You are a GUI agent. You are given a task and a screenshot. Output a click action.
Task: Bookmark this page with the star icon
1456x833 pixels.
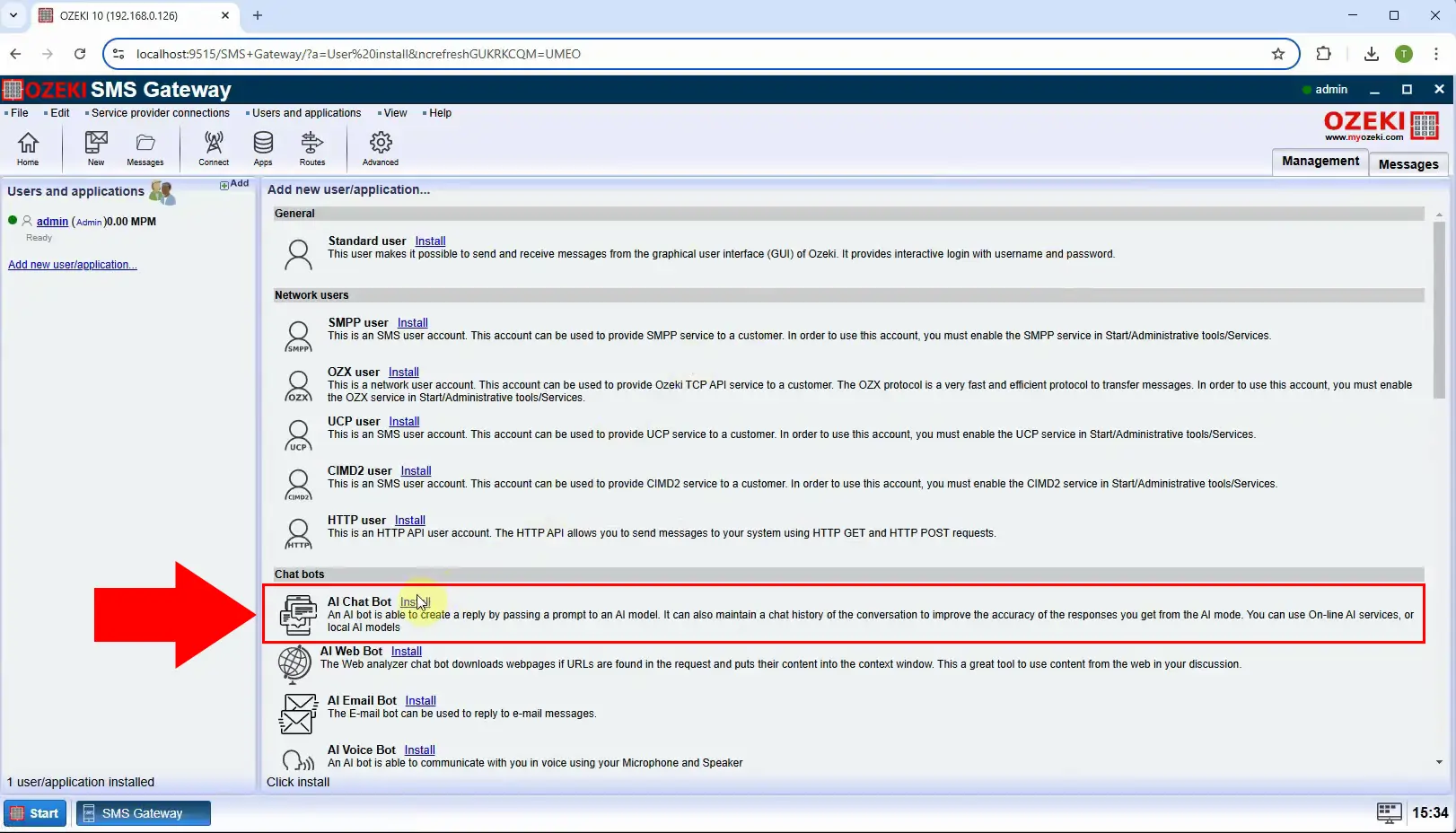point(1278,54)
